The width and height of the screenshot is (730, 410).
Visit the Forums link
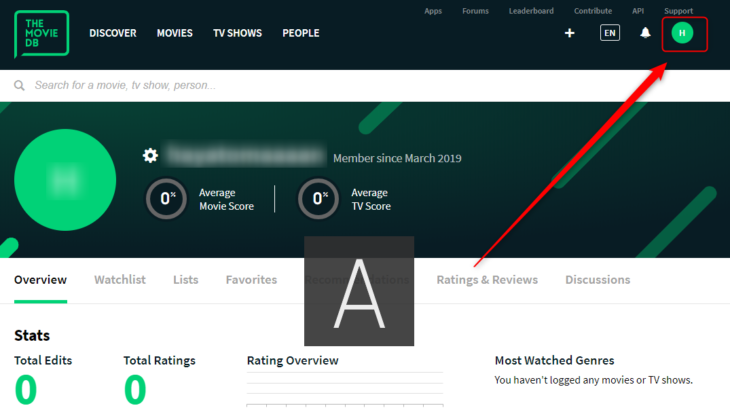(x=476, y=11)
